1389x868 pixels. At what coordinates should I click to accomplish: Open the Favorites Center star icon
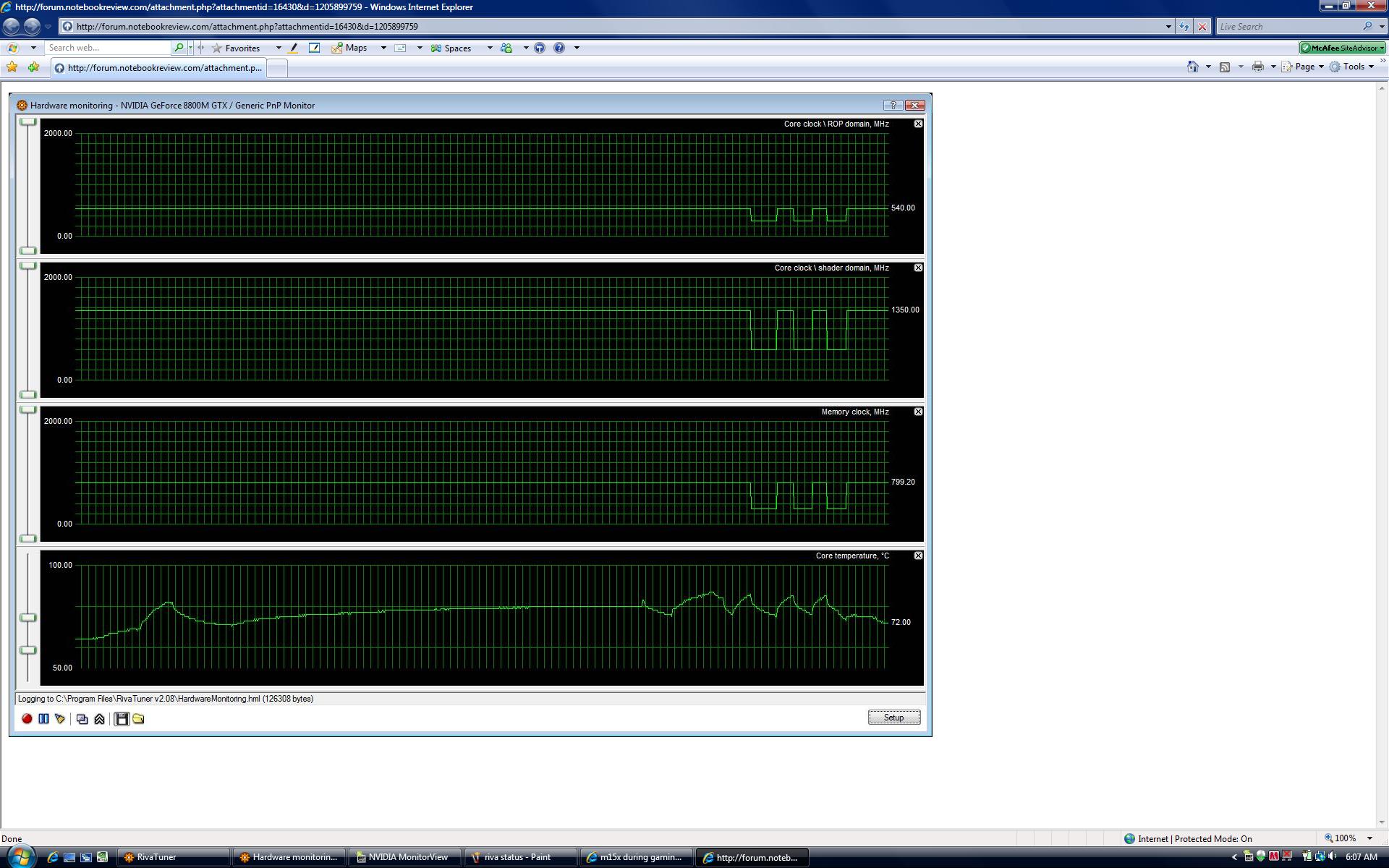point(12,67)
